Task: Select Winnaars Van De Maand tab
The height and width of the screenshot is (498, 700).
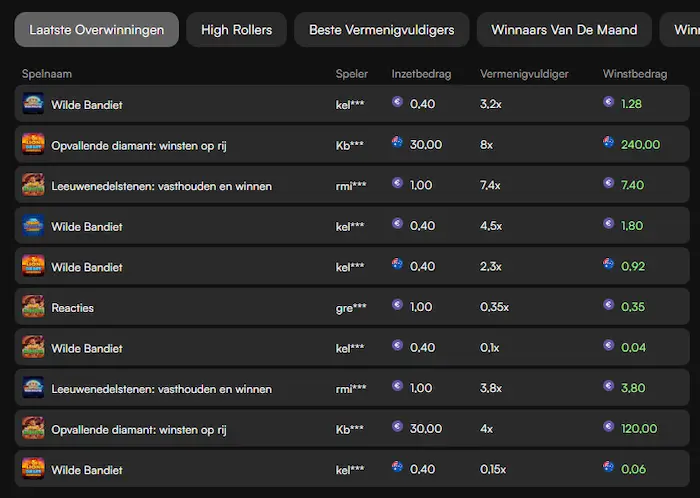Action: click(564, 30)
